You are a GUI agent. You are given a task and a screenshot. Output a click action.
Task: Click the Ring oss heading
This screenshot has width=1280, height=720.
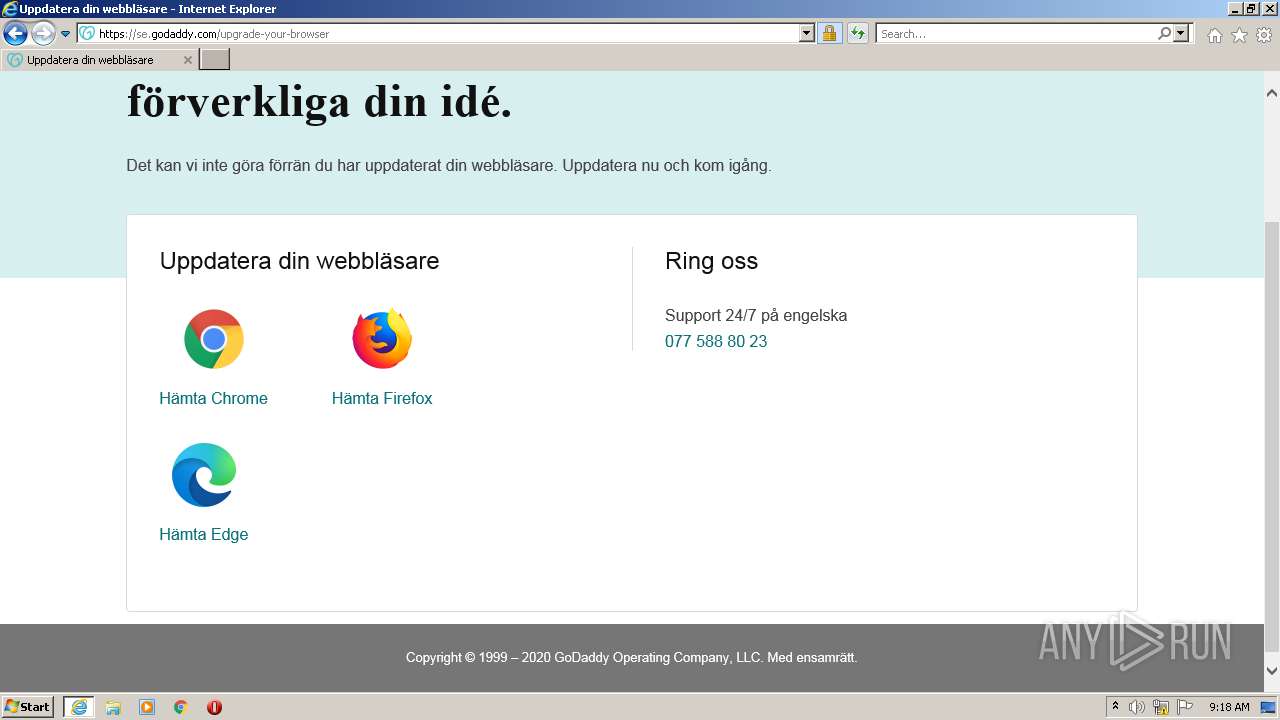711,261
